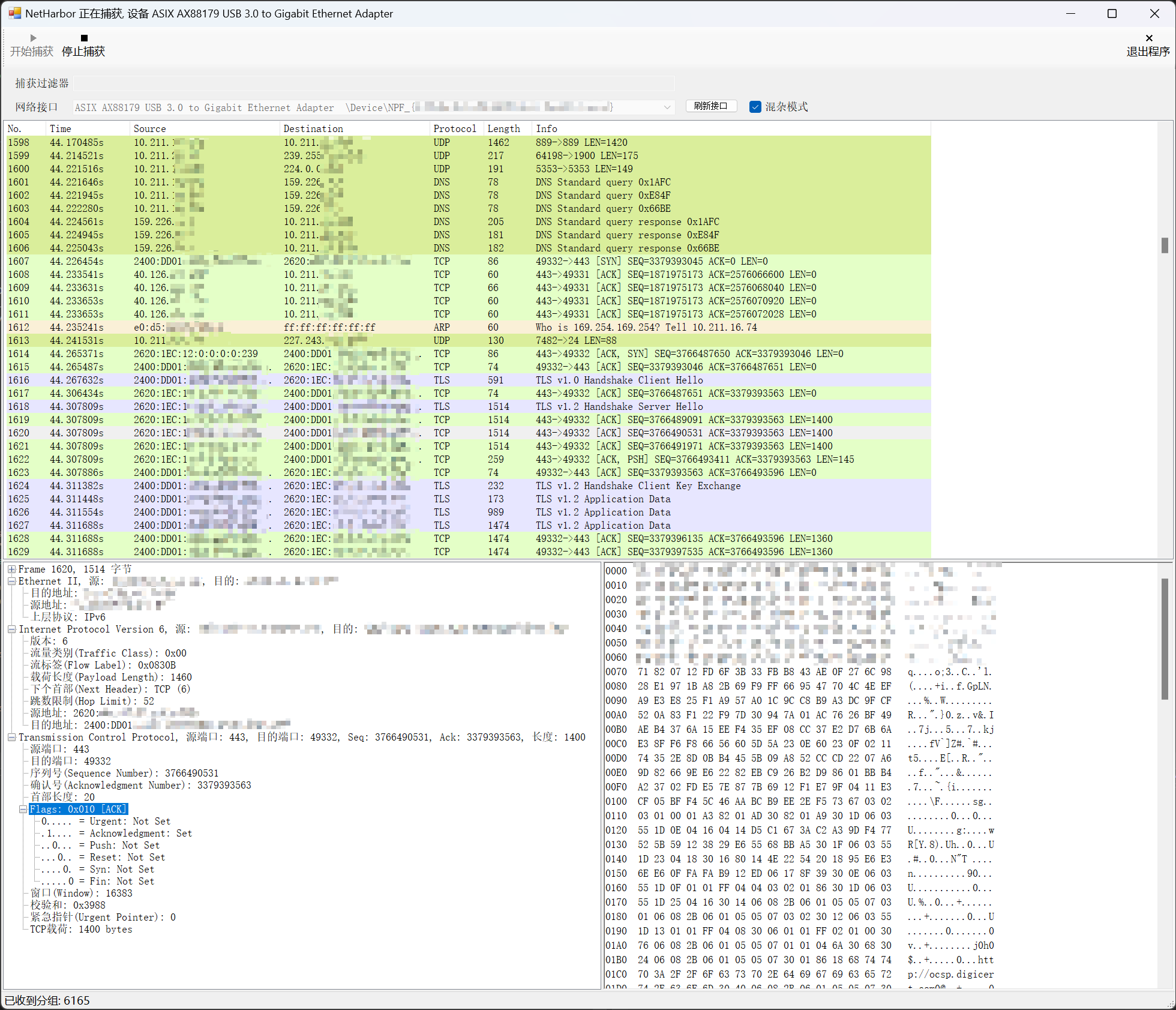Select packet 1612 ARP row
1176x1010 pixels.
coord(468,327)
